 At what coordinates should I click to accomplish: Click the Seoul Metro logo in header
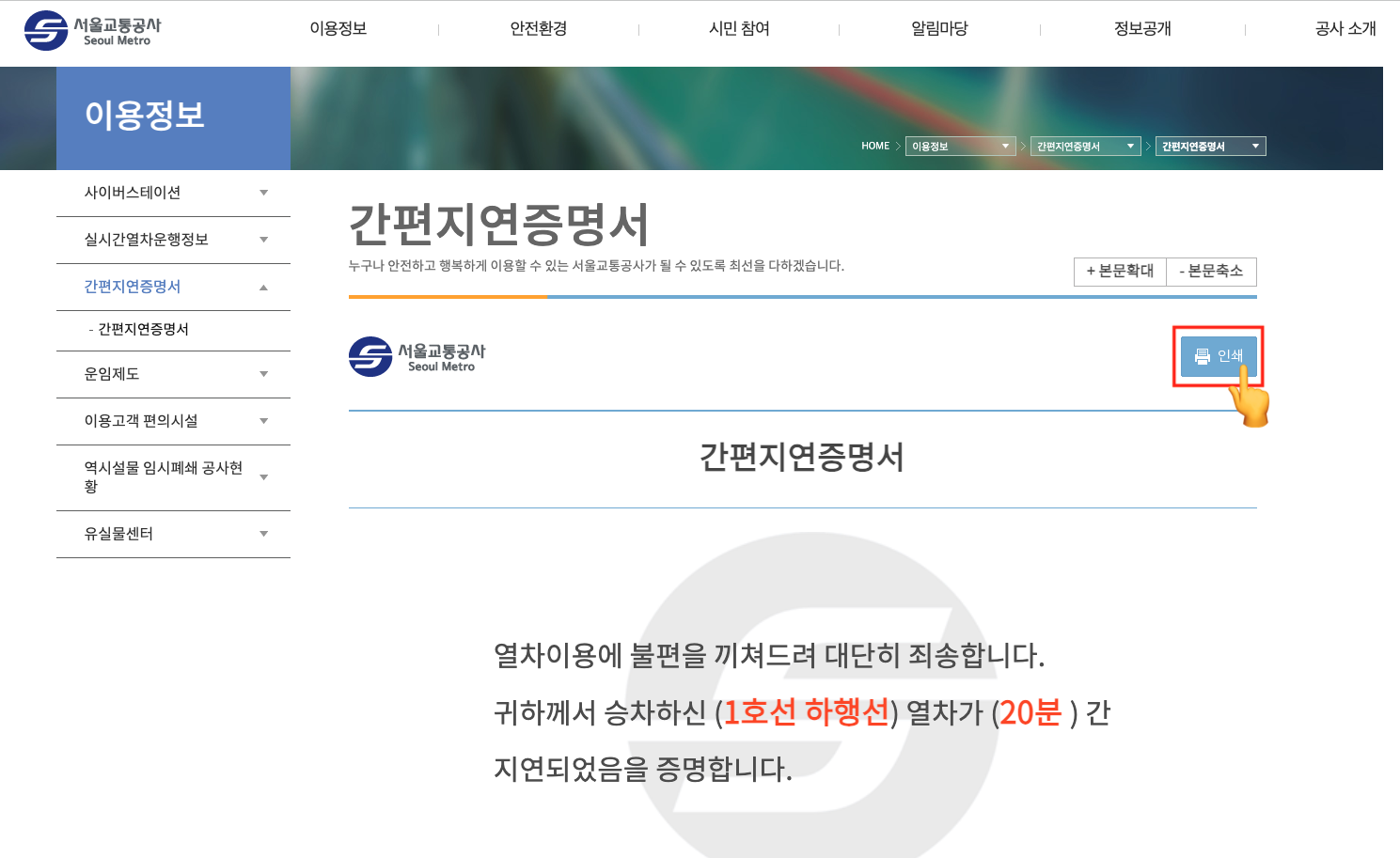click(93, 30)
